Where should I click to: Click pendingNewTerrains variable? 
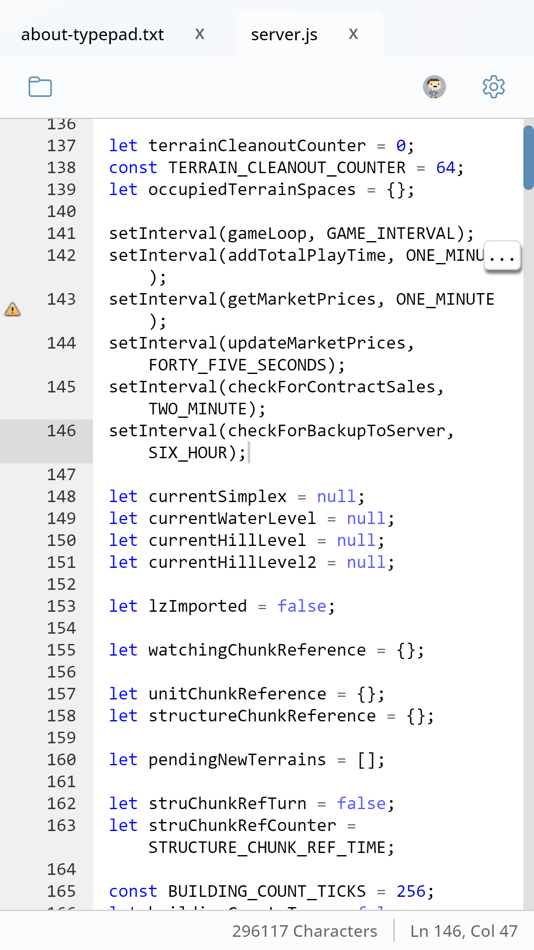click(238, 759)
